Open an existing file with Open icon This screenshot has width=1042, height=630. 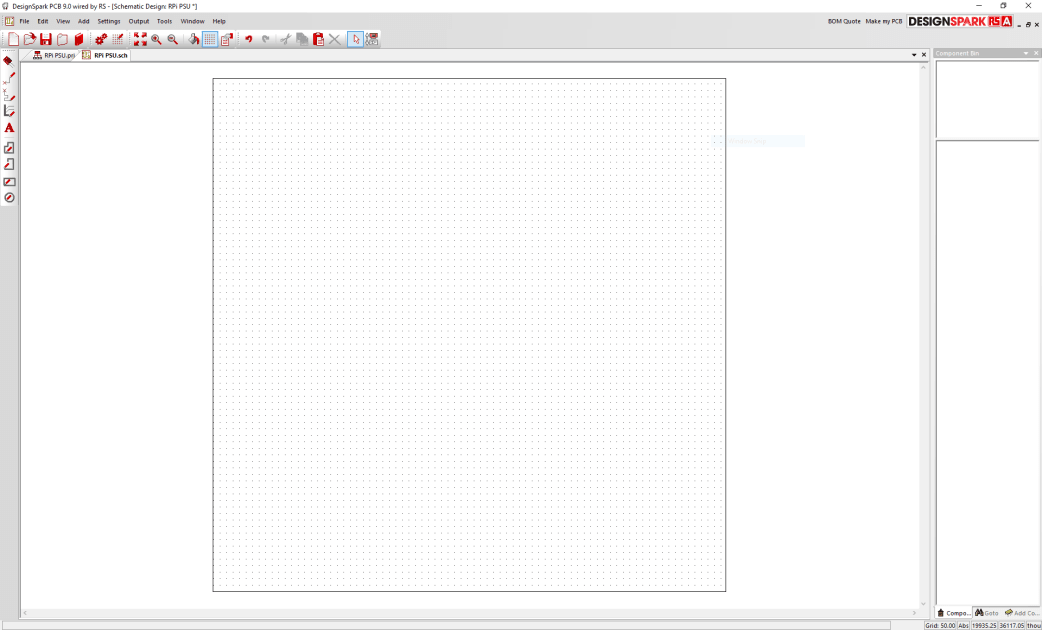(29, 39)
